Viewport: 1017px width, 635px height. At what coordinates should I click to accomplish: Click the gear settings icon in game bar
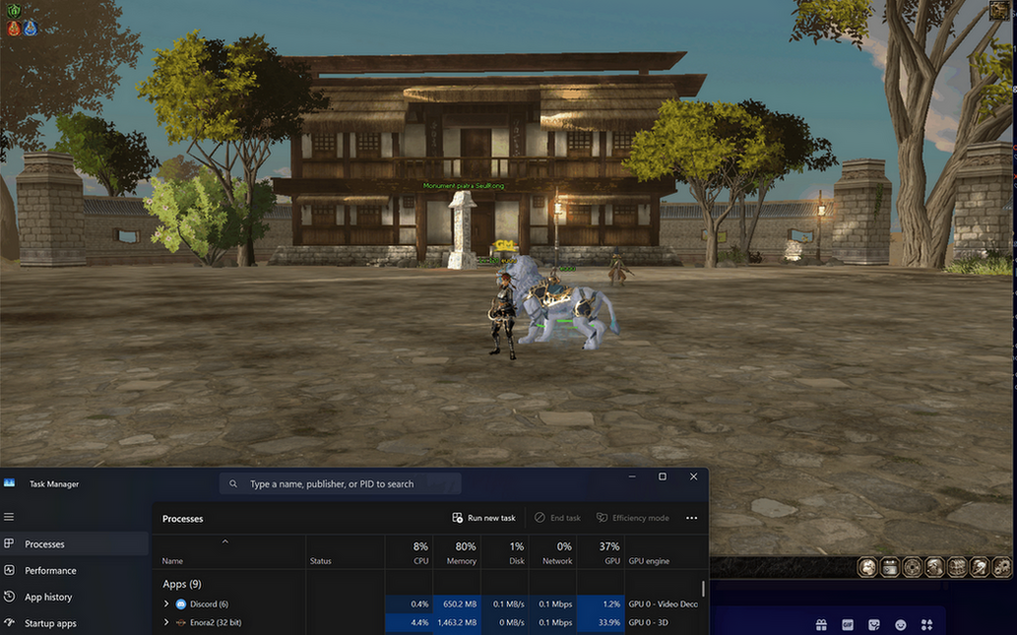point(1001,567)
